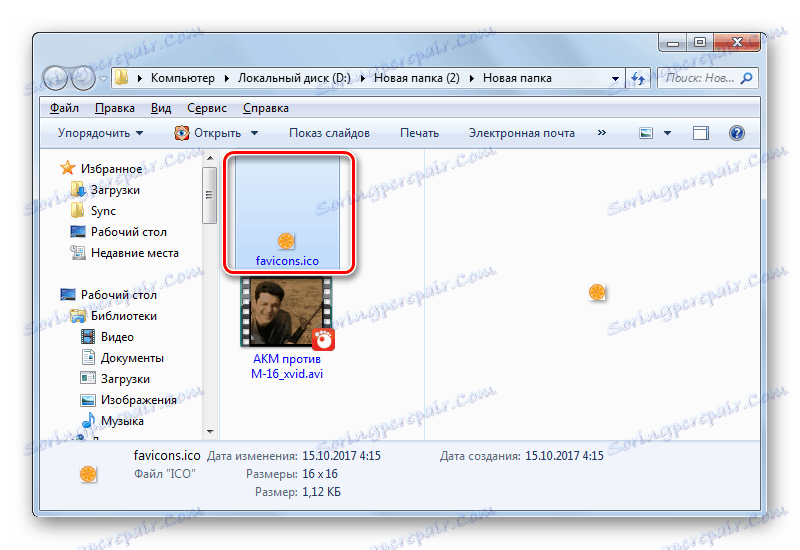This screenshot has height=550, width=800.
Task: Click the orange icon in preview pane
Action: 597,292
